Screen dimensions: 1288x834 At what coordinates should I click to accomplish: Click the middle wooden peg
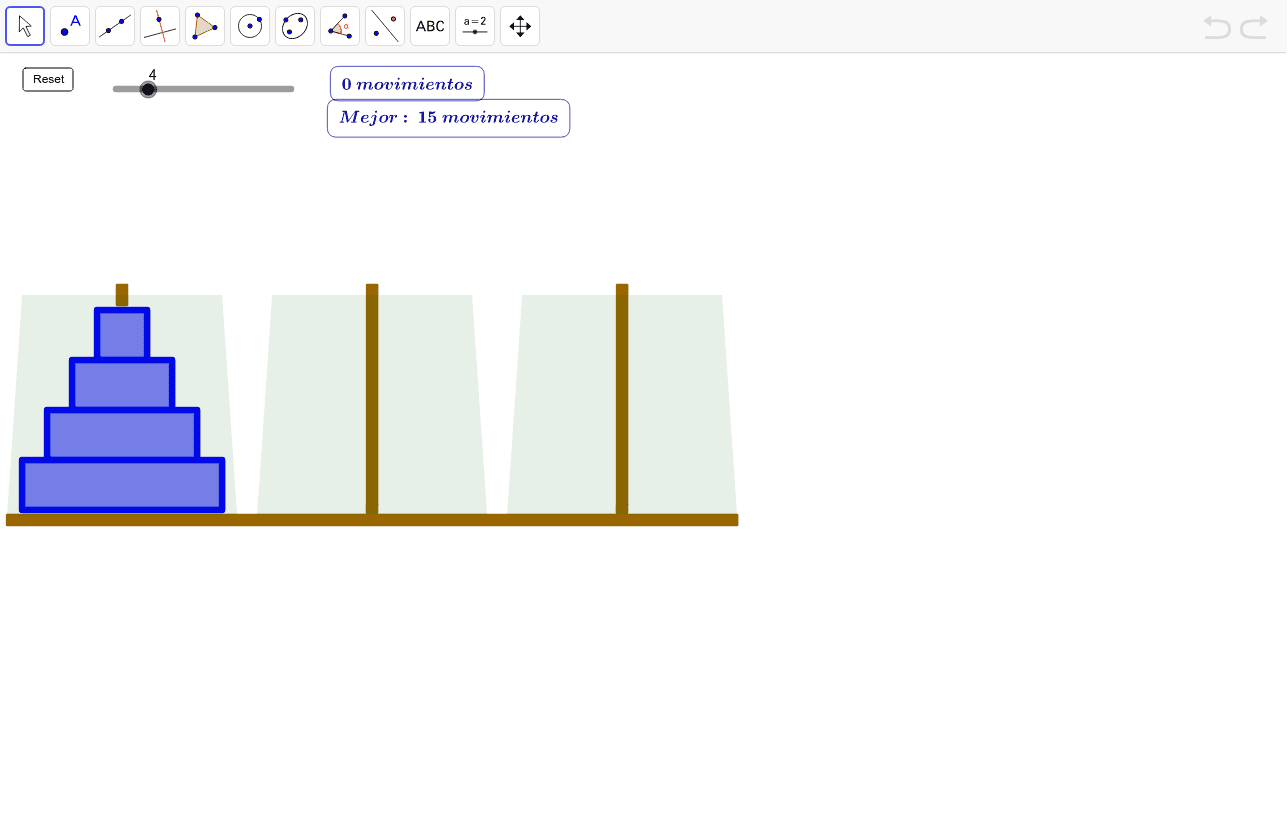coord(372,399)
